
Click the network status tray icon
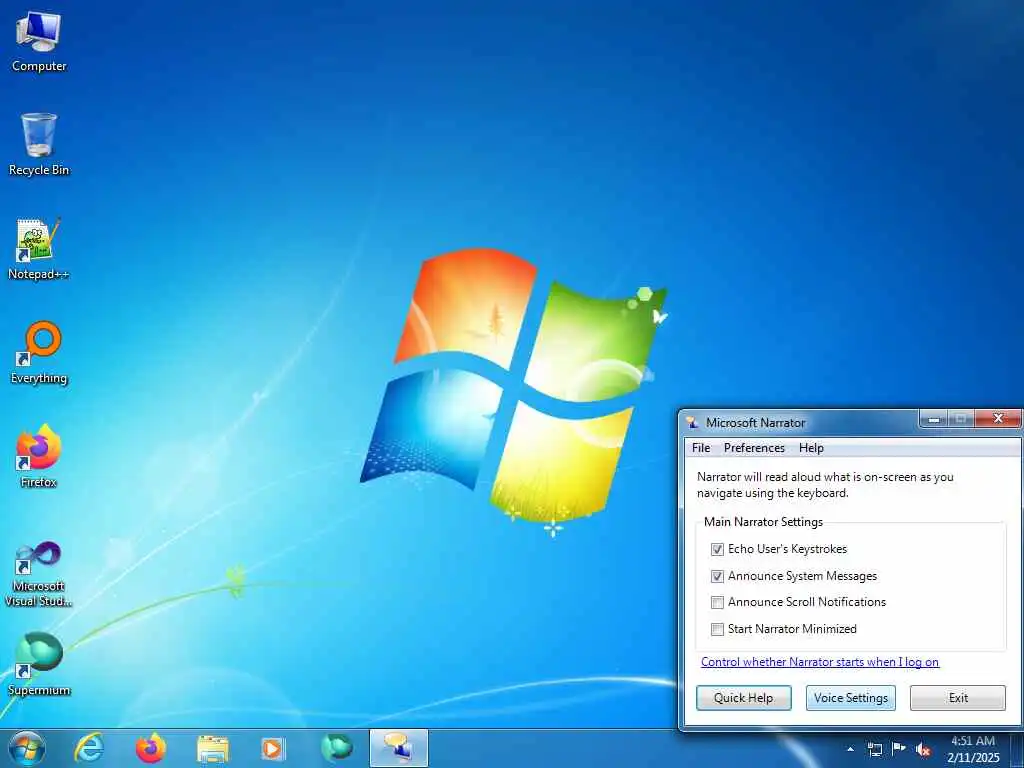(874, 749)
